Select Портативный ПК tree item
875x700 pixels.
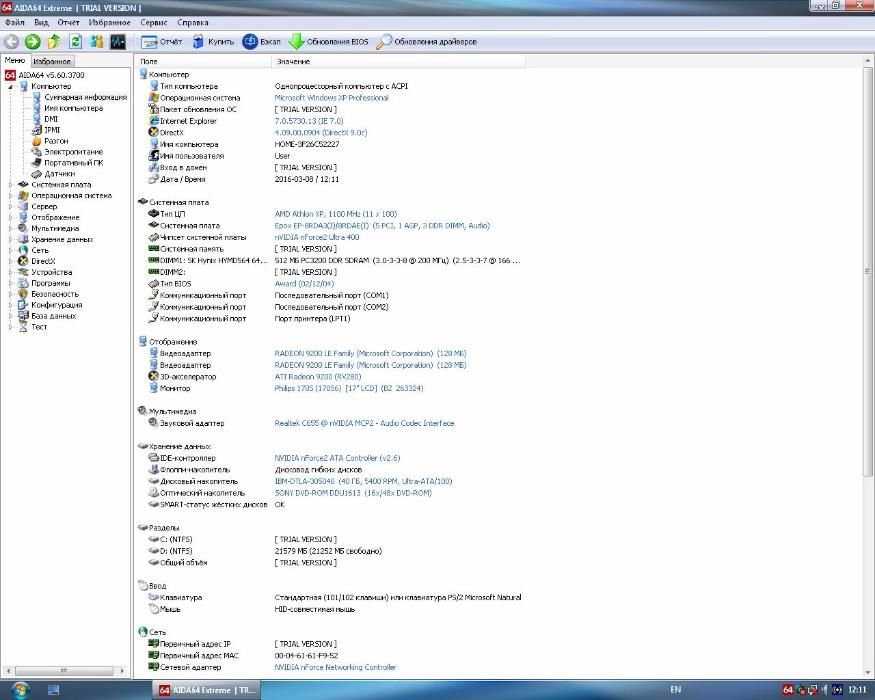point(73,163)
